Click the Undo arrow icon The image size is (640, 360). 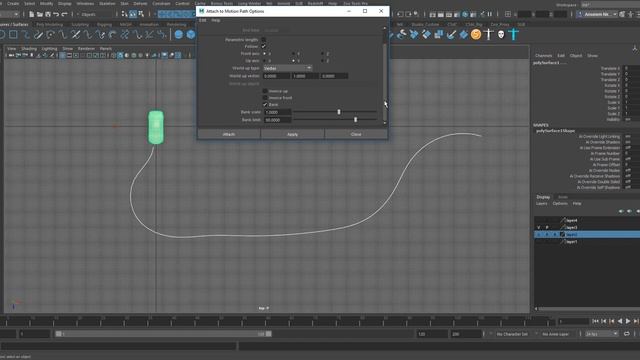point(56,14)
